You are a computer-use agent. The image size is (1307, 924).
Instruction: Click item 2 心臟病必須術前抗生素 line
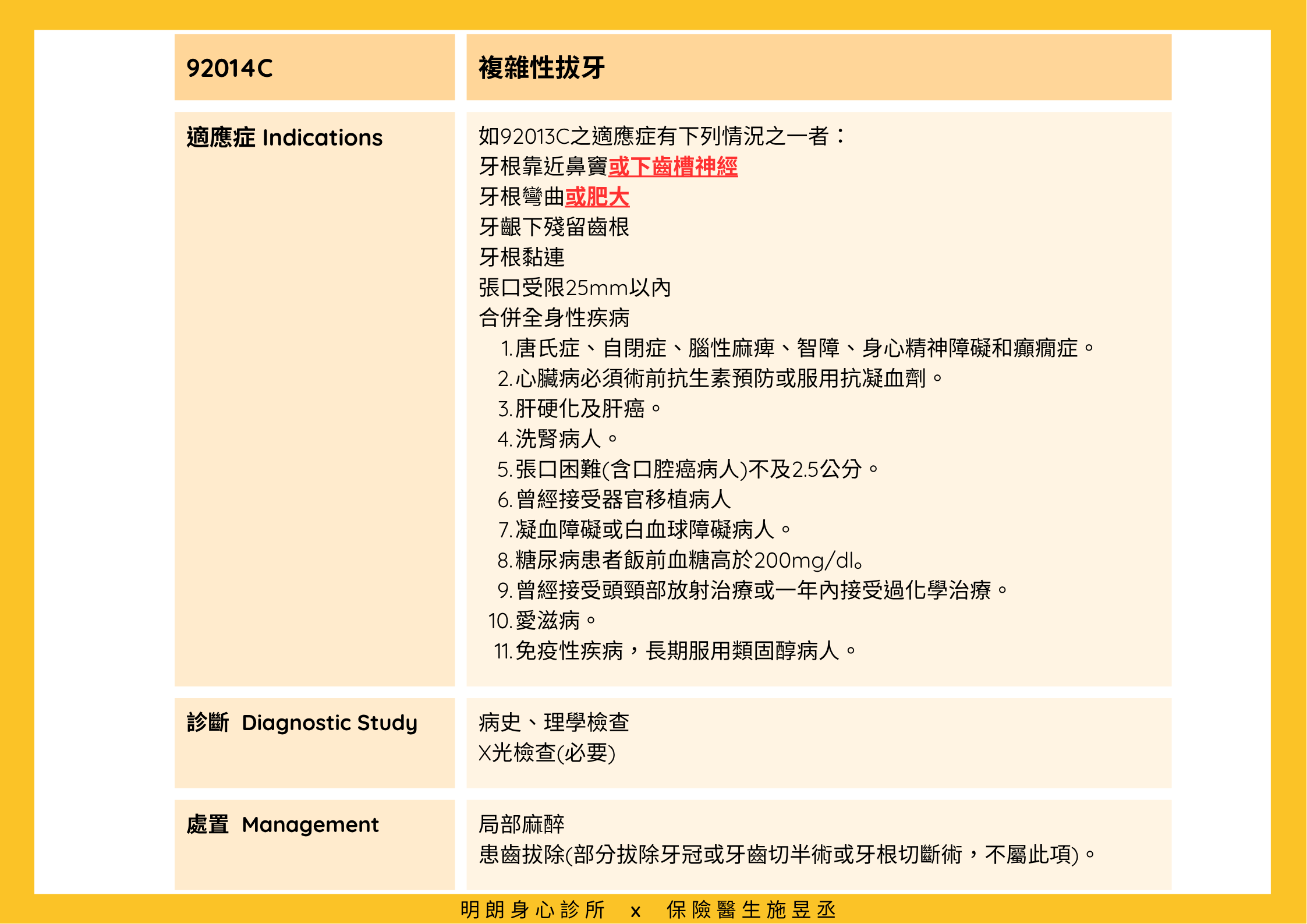(x=720, y=378)
